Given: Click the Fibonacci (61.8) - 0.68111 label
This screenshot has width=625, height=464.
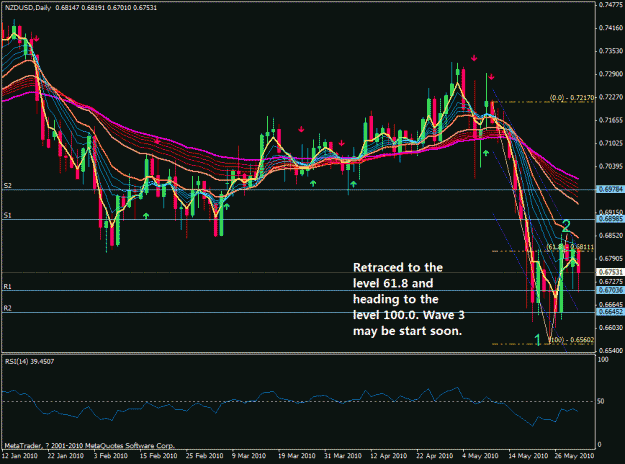Looking at the screenshot, I should (x=570, y=247).
